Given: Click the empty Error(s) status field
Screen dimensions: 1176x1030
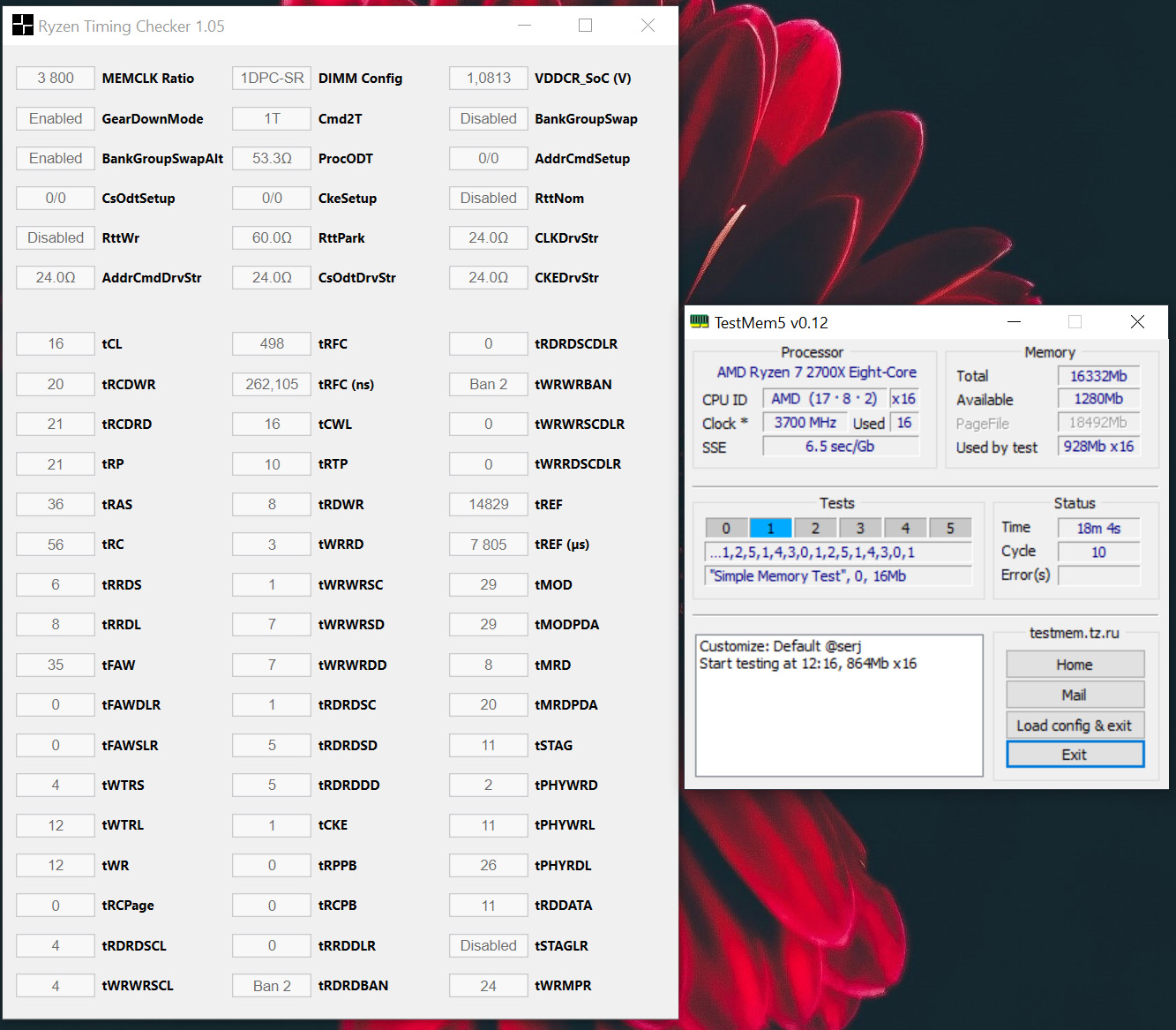Looking at the screenshot, I should (x=1098, y=575).
